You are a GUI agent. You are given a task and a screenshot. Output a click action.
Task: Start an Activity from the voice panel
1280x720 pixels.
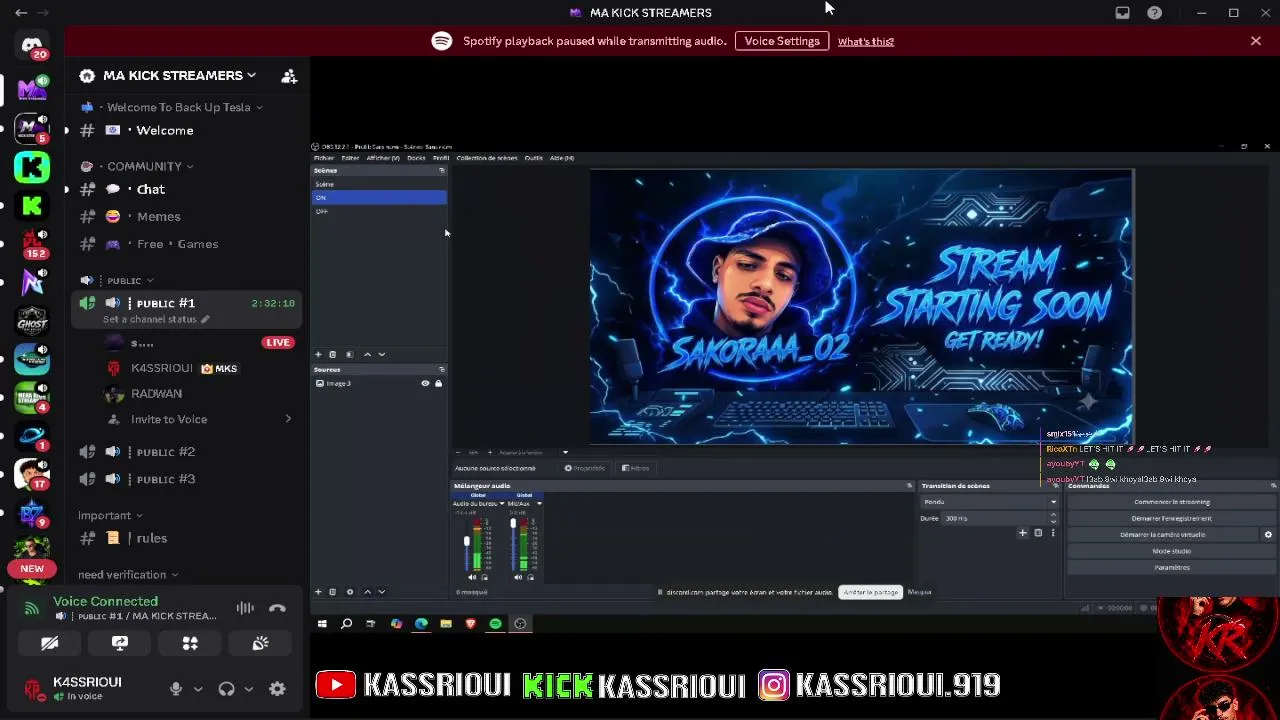click(x=190, y=643)
